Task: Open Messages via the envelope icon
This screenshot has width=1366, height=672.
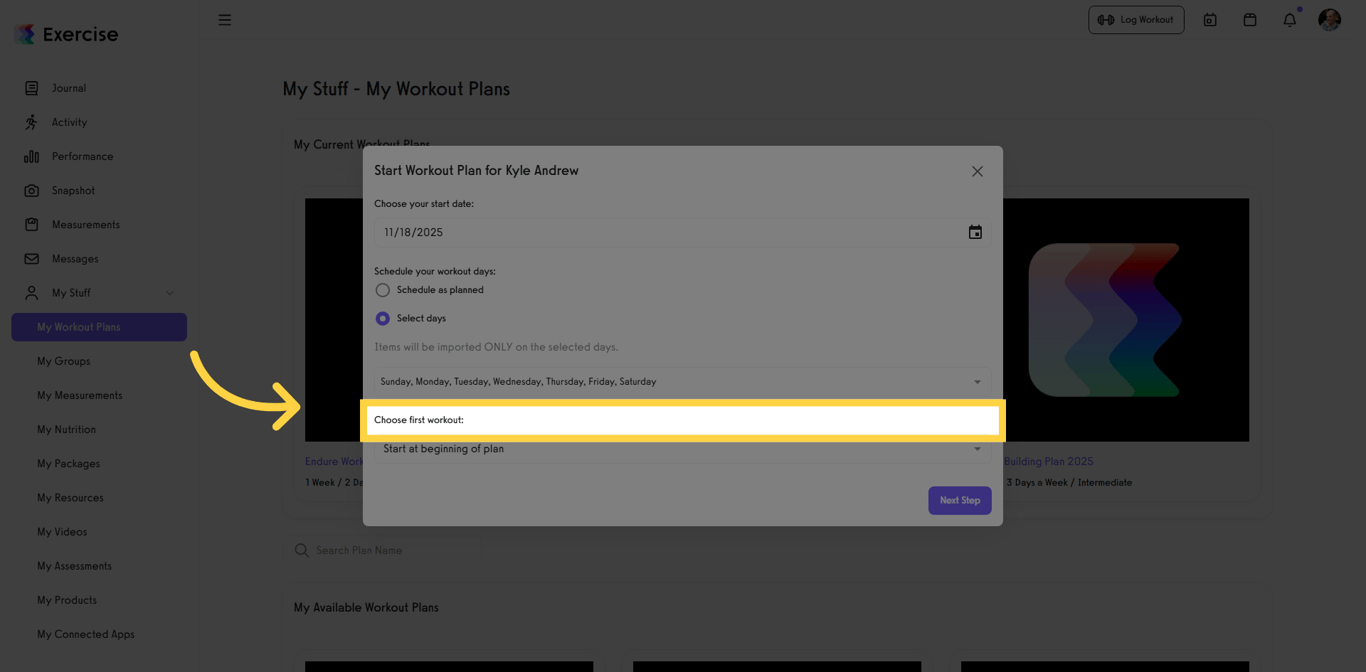Action: 33,258
